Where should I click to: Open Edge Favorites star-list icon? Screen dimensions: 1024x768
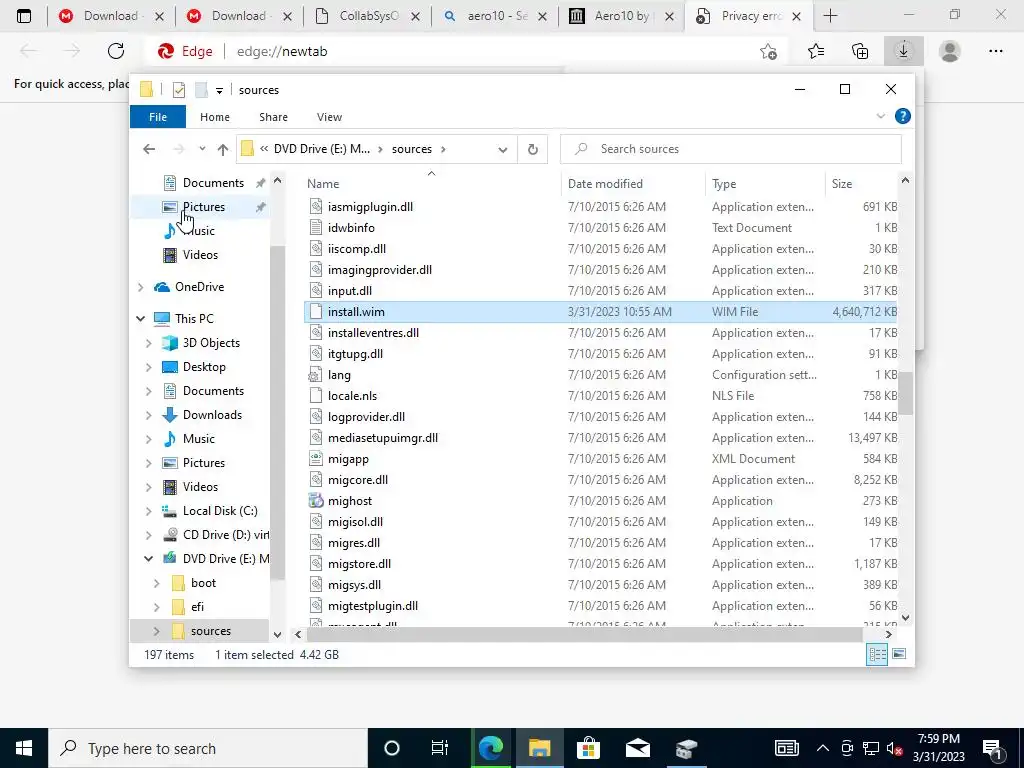tap(816, 51)
